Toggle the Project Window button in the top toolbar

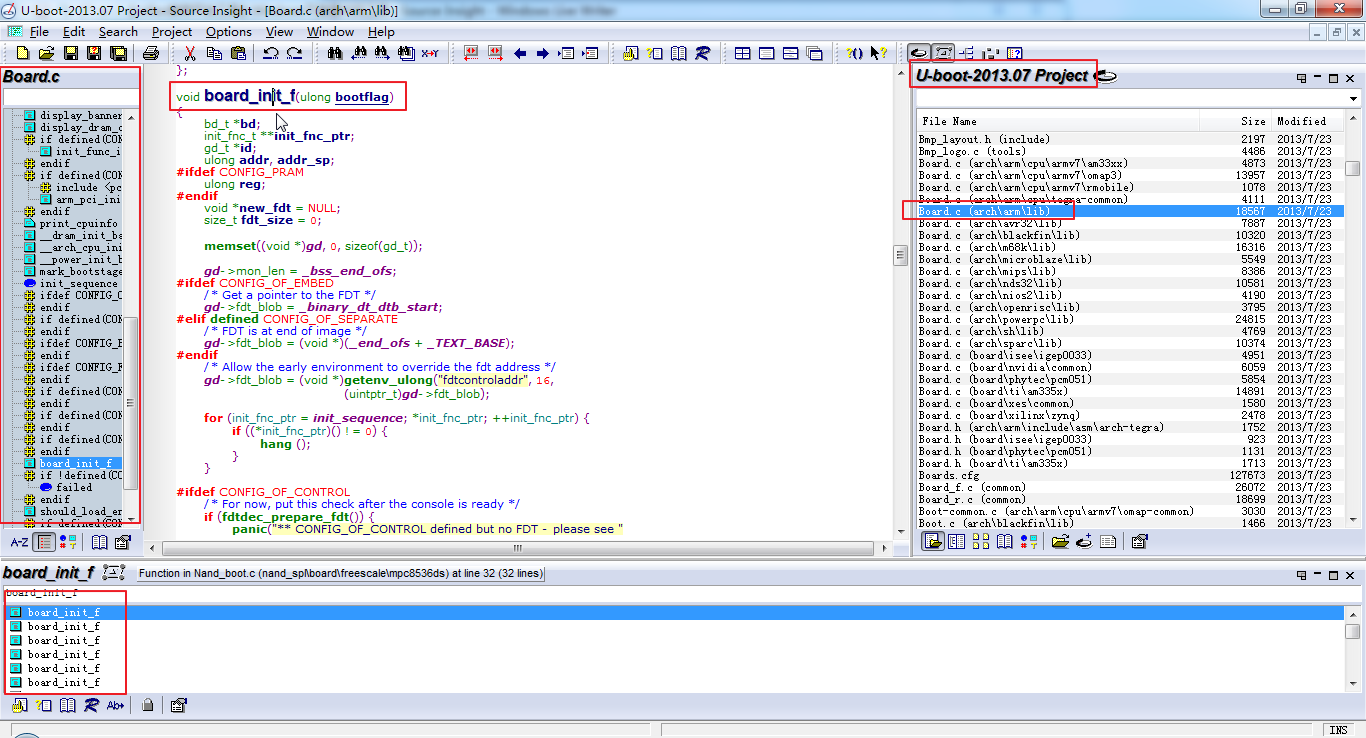(x=918, y=53)
